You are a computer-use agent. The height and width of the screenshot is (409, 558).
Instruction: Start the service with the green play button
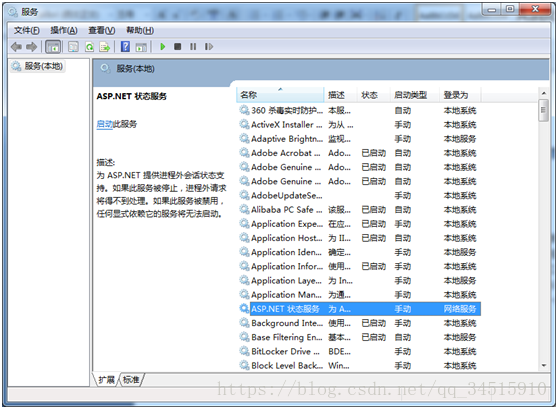[163, 47]
